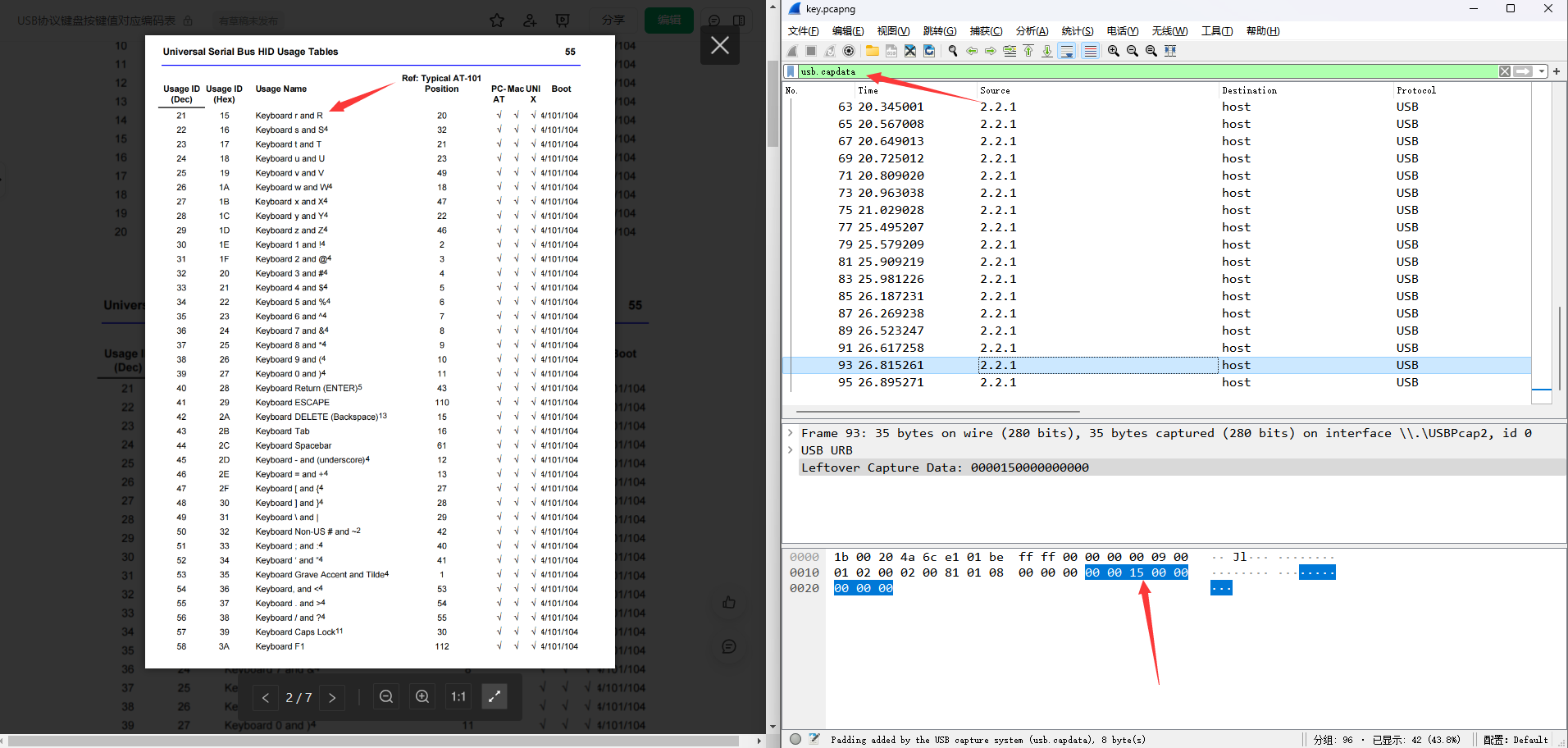Jump to the first packet icon
The width and height of the screenshot is (1568, 748).
coord(1028,51)
